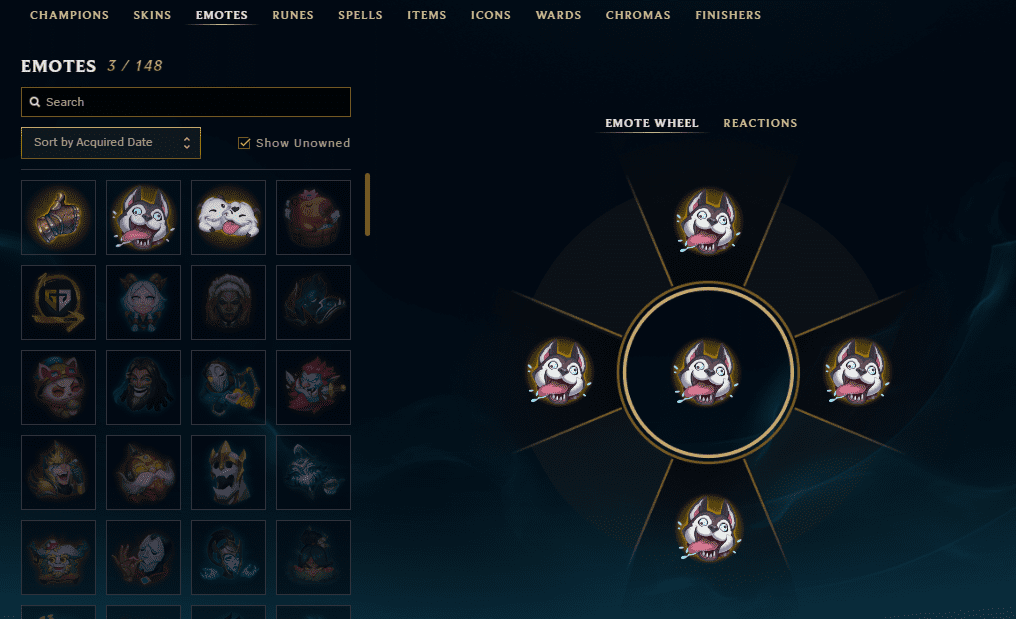Open the Champions collection tab
Screen dimensions: 1016x619
coord(69,15)
